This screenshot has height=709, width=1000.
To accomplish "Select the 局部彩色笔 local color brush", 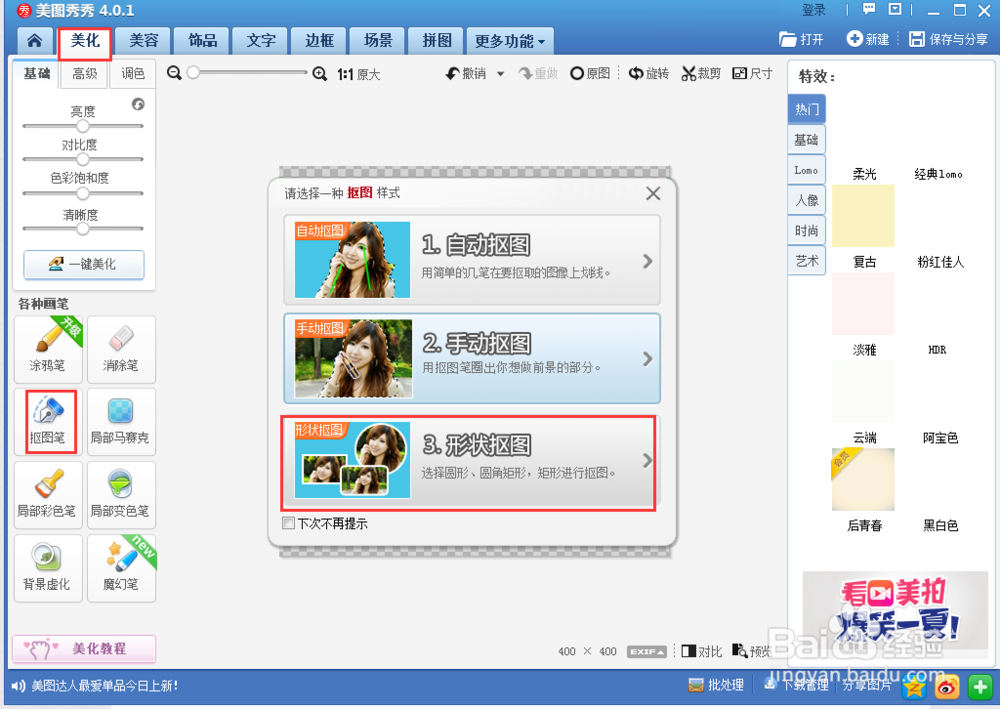I will 48,495.
